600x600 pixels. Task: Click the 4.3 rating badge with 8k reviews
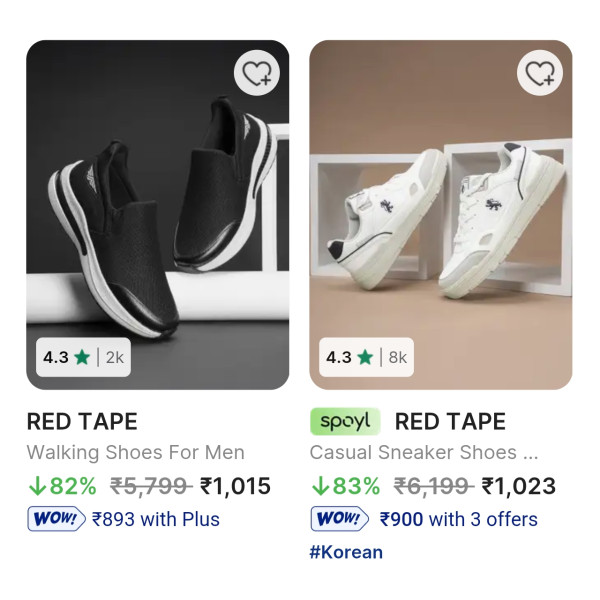366,356
